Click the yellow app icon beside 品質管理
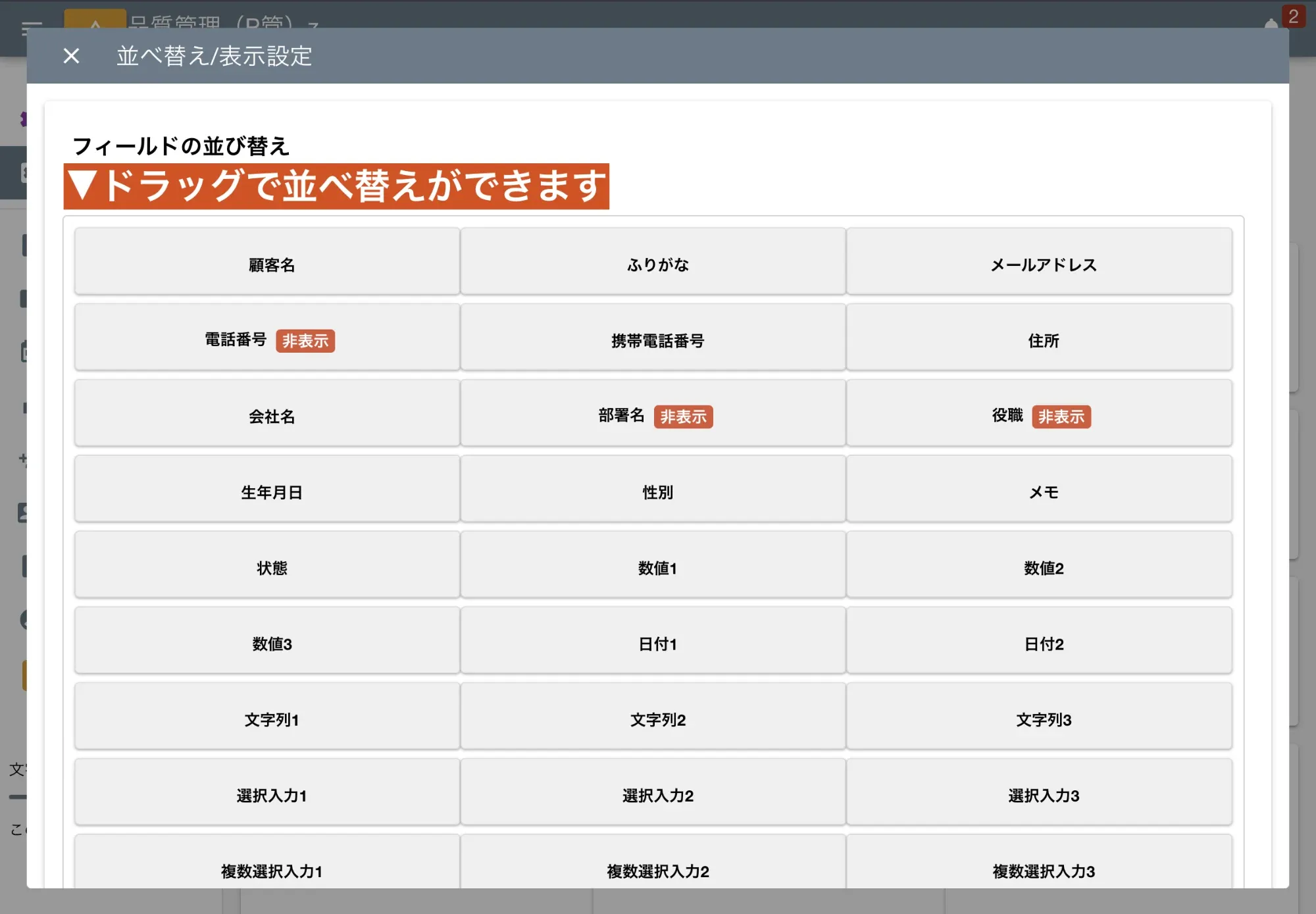The width and height of the screenshot is (1316, 914). 94,20
